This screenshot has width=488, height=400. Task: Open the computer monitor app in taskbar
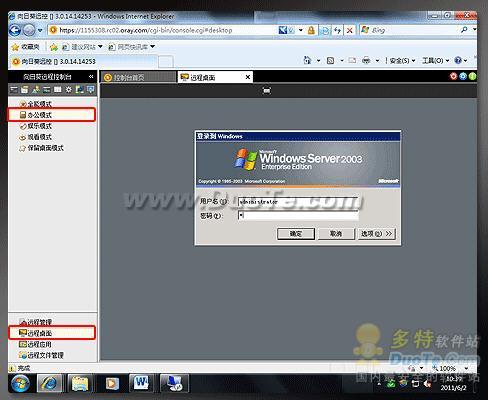coord(174,383)
